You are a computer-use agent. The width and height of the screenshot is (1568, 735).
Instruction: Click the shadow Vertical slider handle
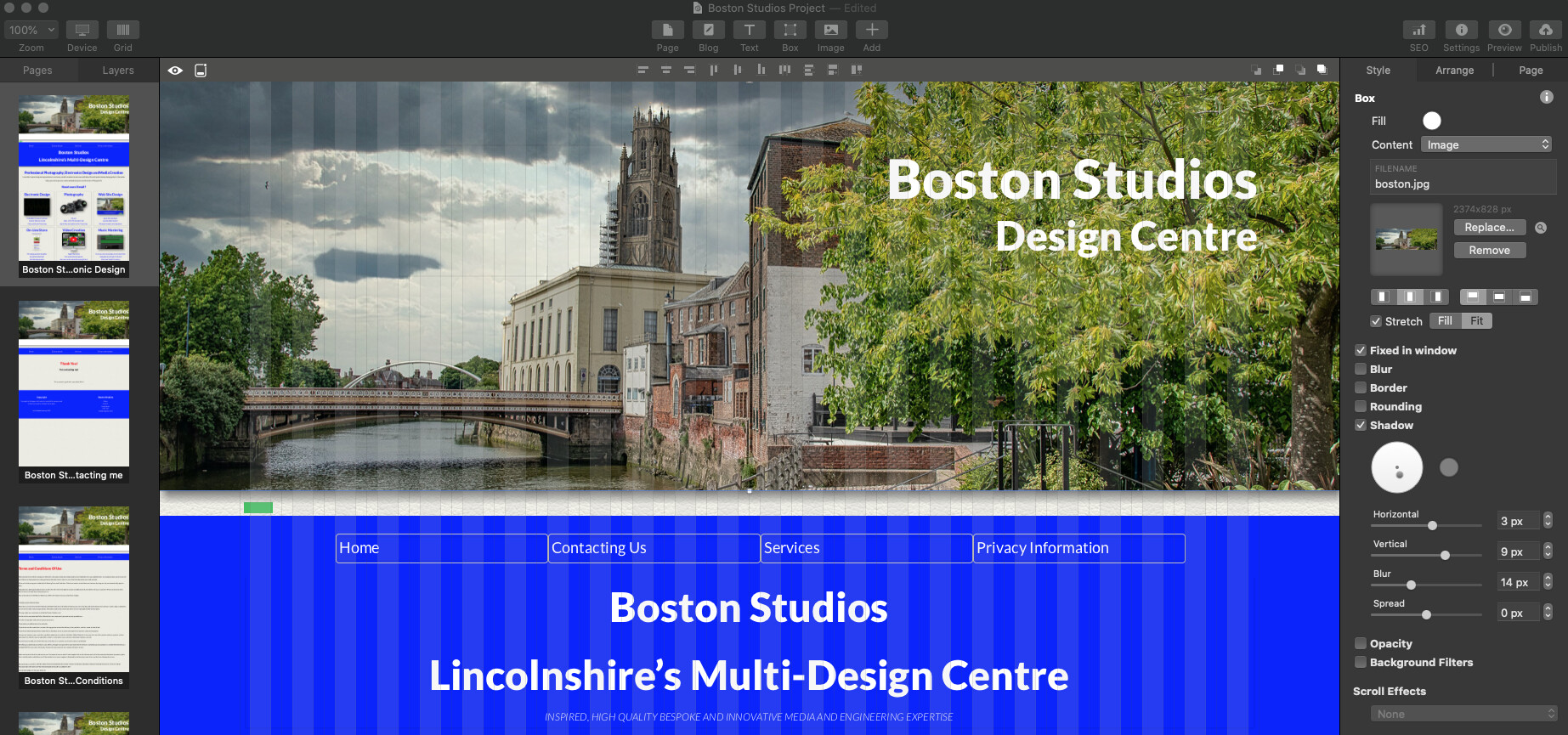[1445, 556]
